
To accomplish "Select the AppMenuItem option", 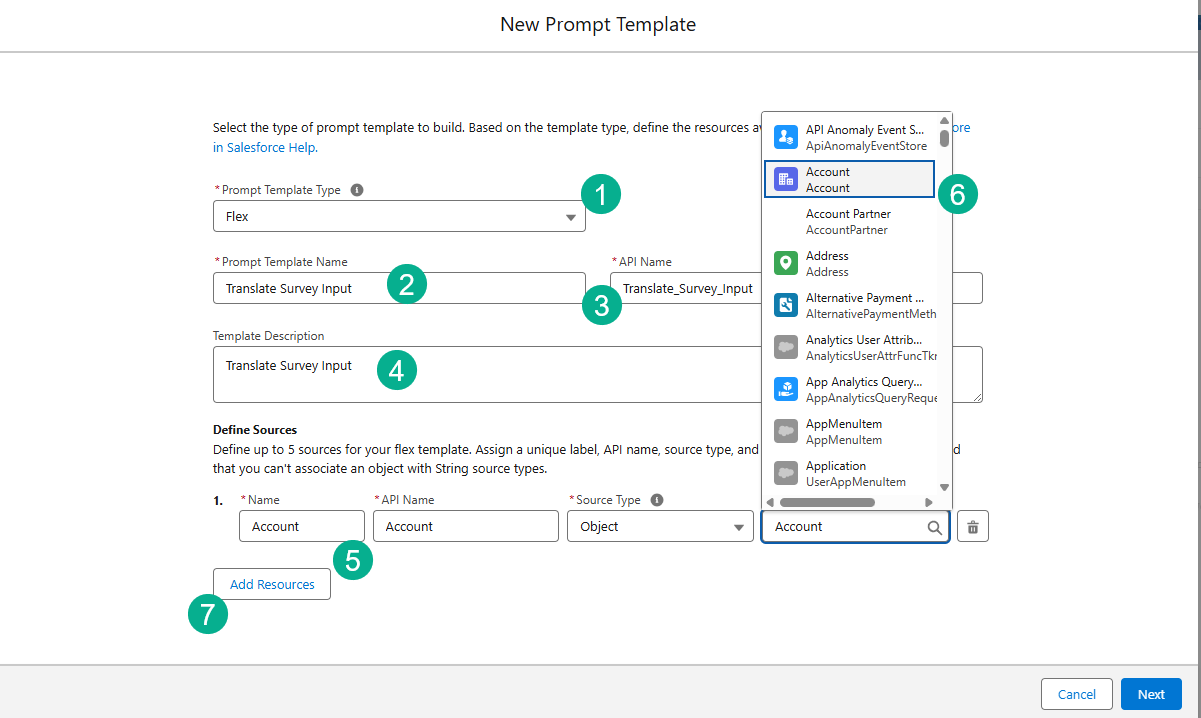I will (x=850, y=432).
